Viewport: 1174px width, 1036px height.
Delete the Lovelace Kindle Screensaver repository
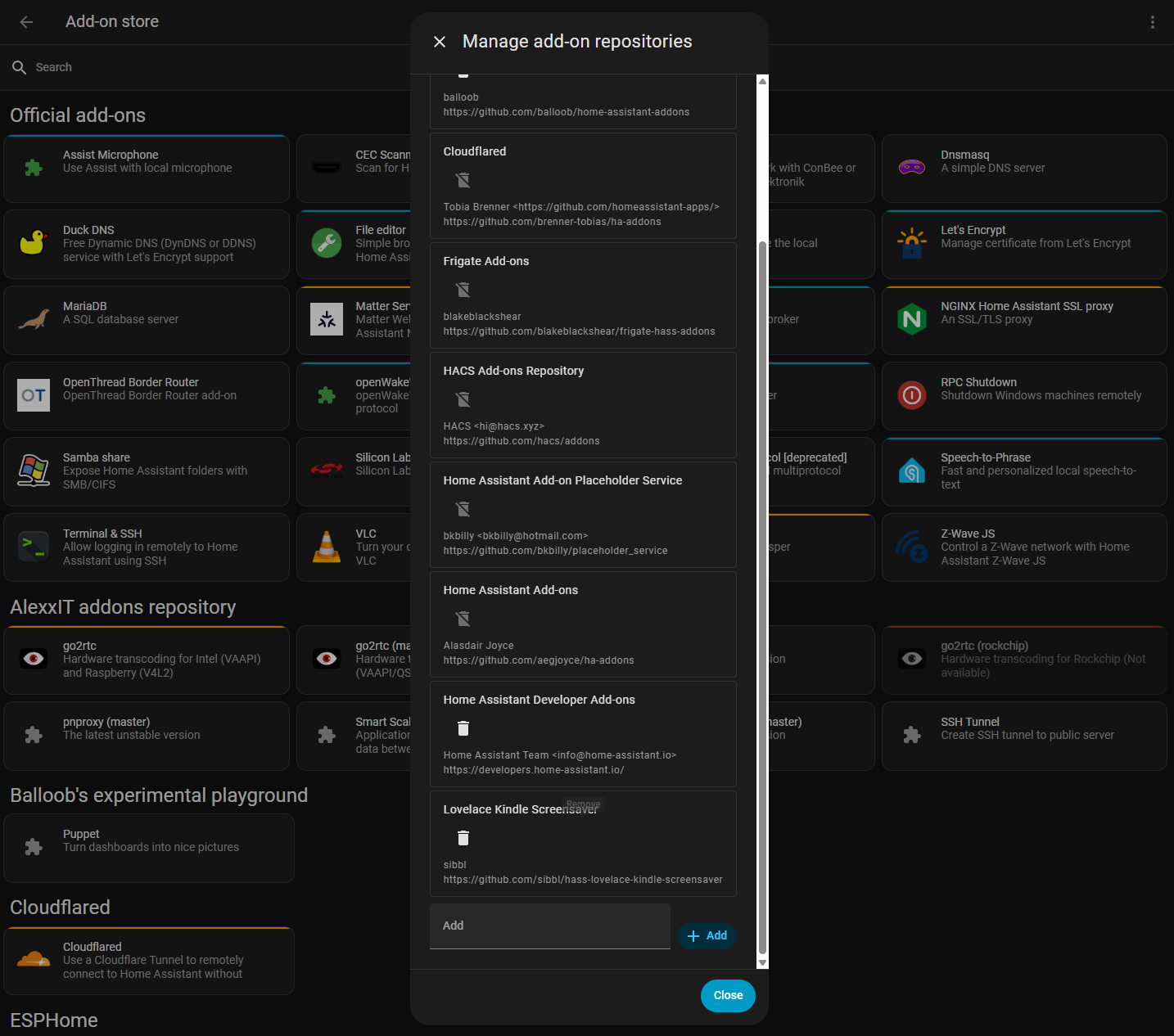tap(463, 837)
